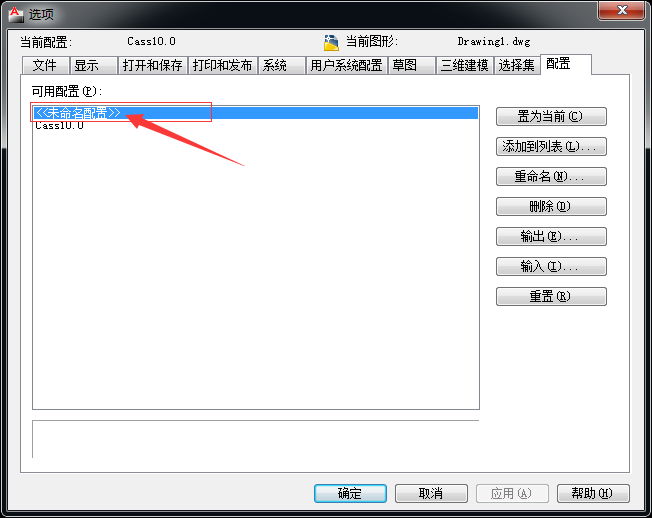Go to the 打开和保存 tab
Viewport: 652px width, 518px height.
[x=153, y=65]
